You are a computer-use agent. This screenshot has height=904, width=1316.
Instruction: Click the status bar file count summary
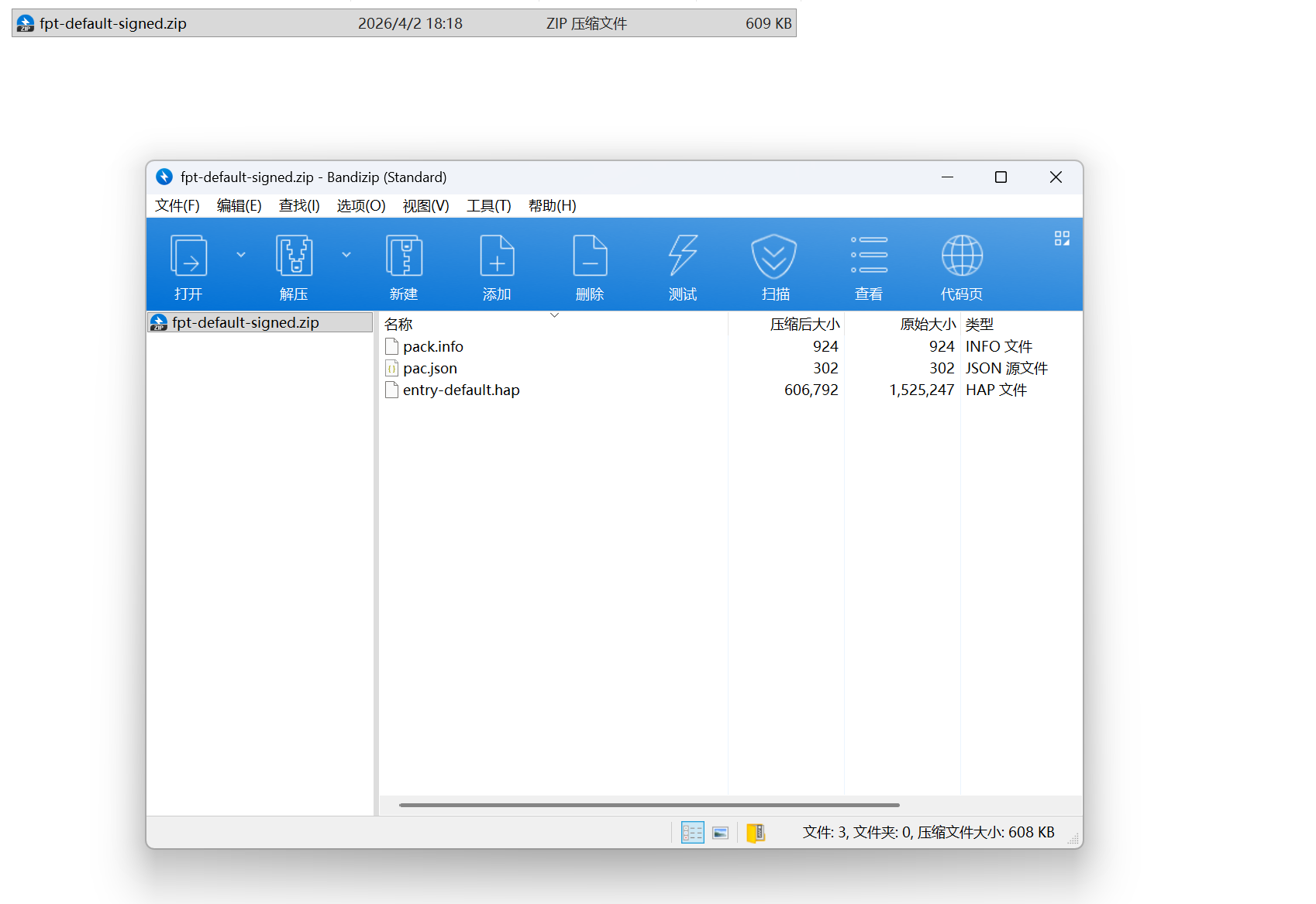point(928,832)
